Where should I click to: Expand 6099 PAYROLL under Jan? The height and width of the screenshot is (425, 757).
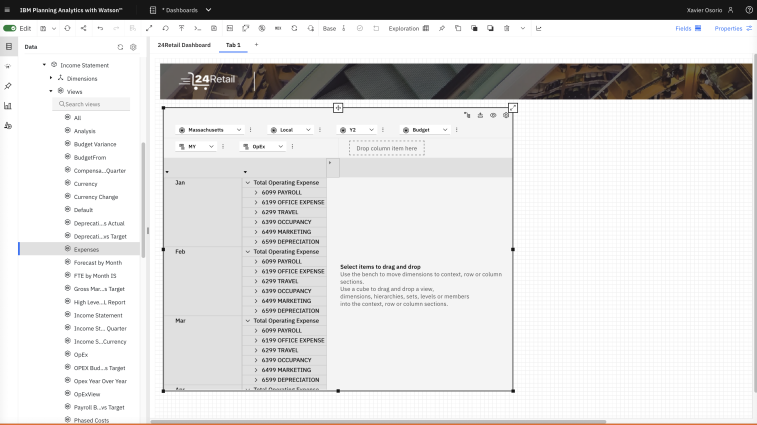(x=256, y=192)
